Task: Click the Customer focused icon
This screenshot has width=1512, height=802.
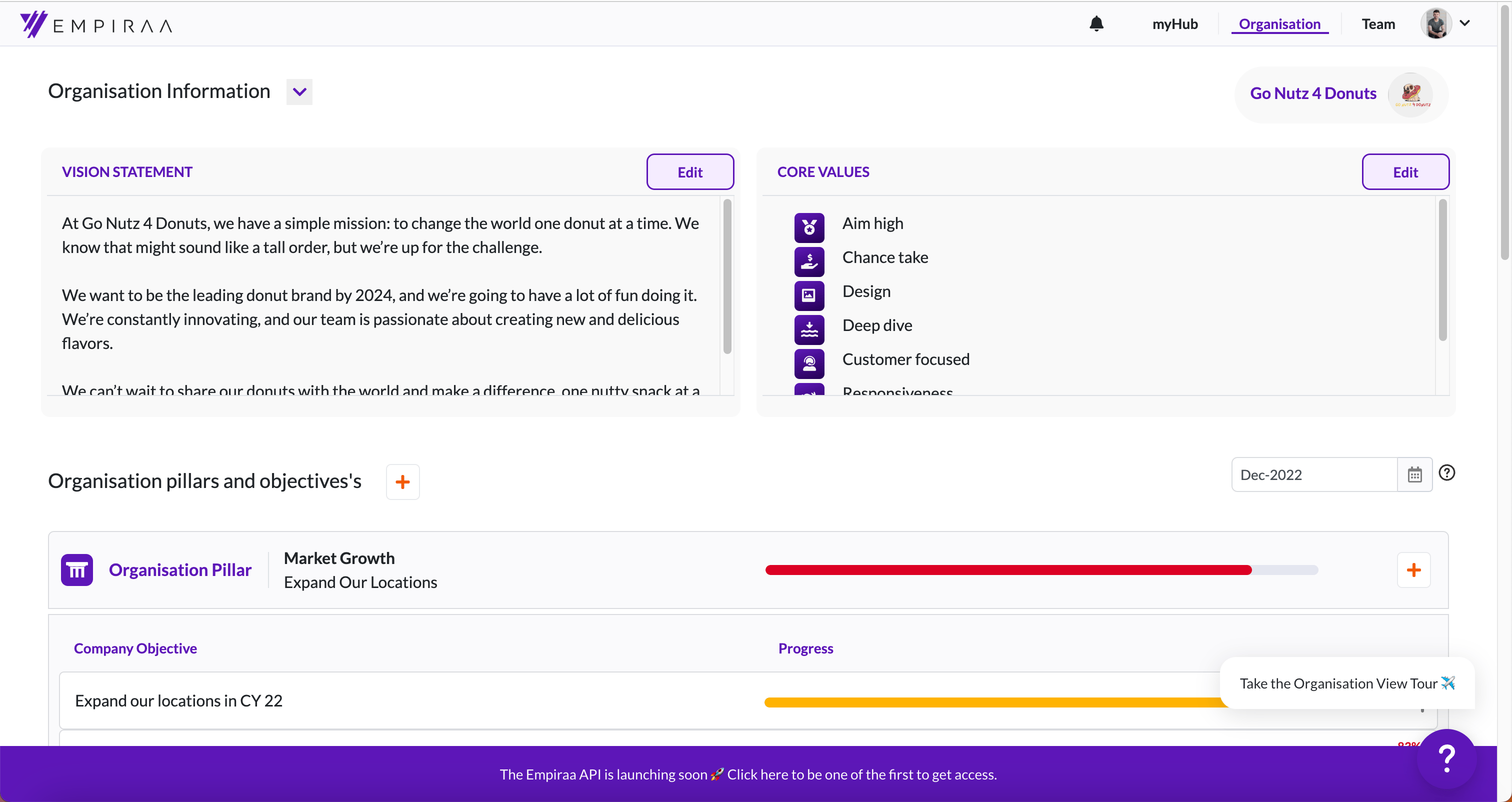Action: click(x=809, y=363)
